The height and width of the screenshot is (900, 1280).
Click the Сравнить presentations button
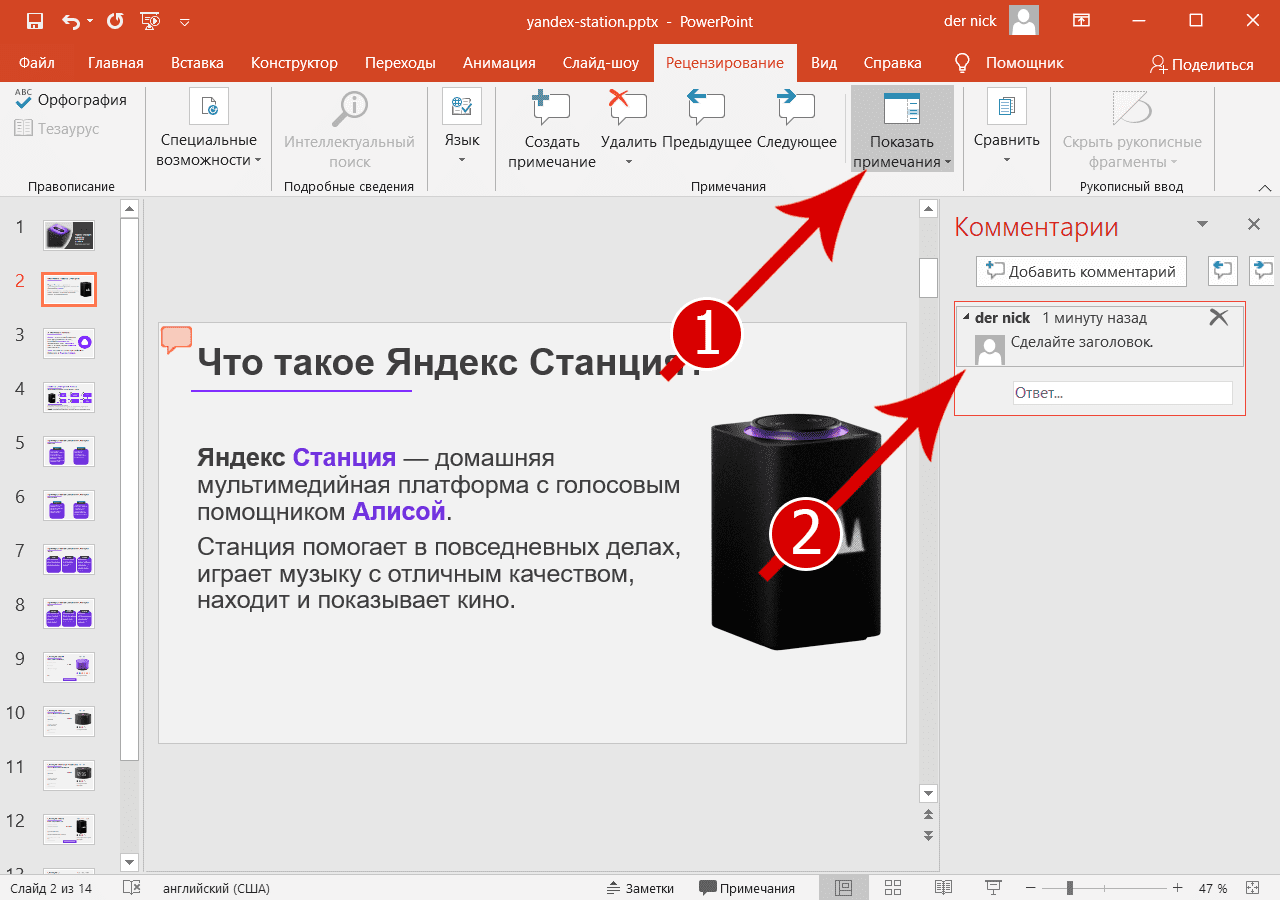(1007, 127)
